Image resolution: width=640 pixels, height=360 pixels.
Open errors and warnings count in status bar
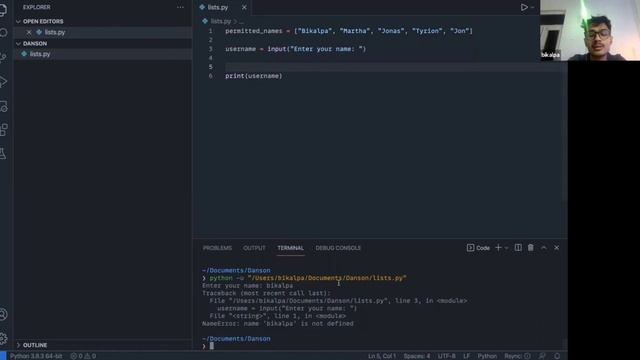(x=83, y=356)
